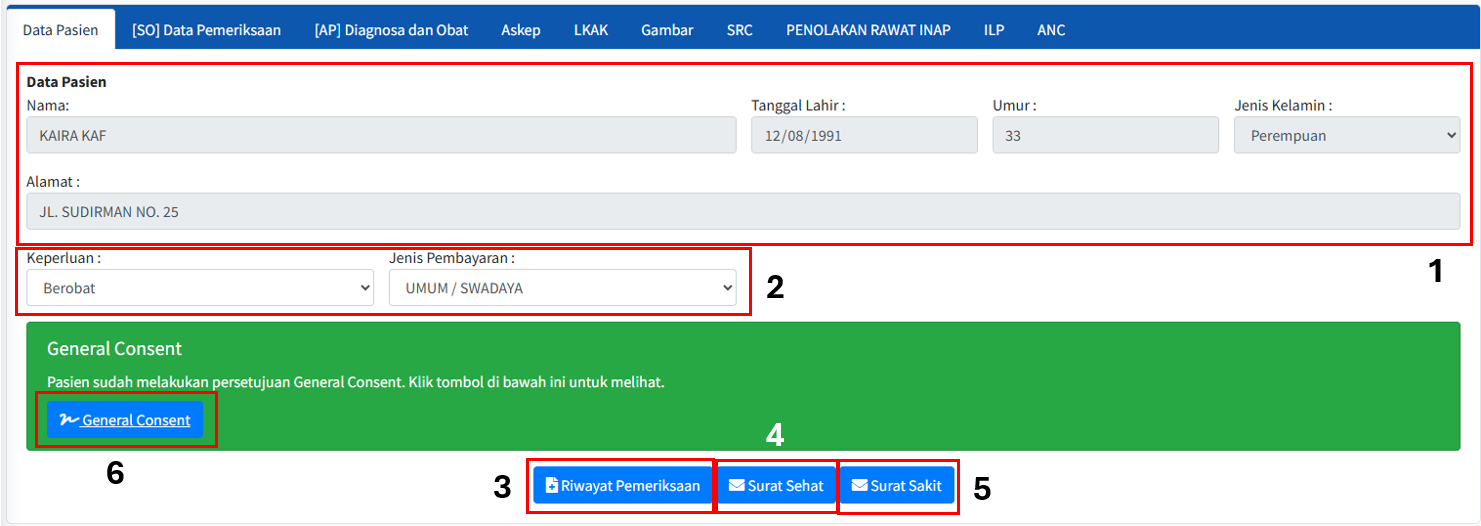The height and width of the screenshot is (526, 1481).
Task: Click the file icon on Riwayat Pemeriksaan
Action: click(x=551, y=486)
